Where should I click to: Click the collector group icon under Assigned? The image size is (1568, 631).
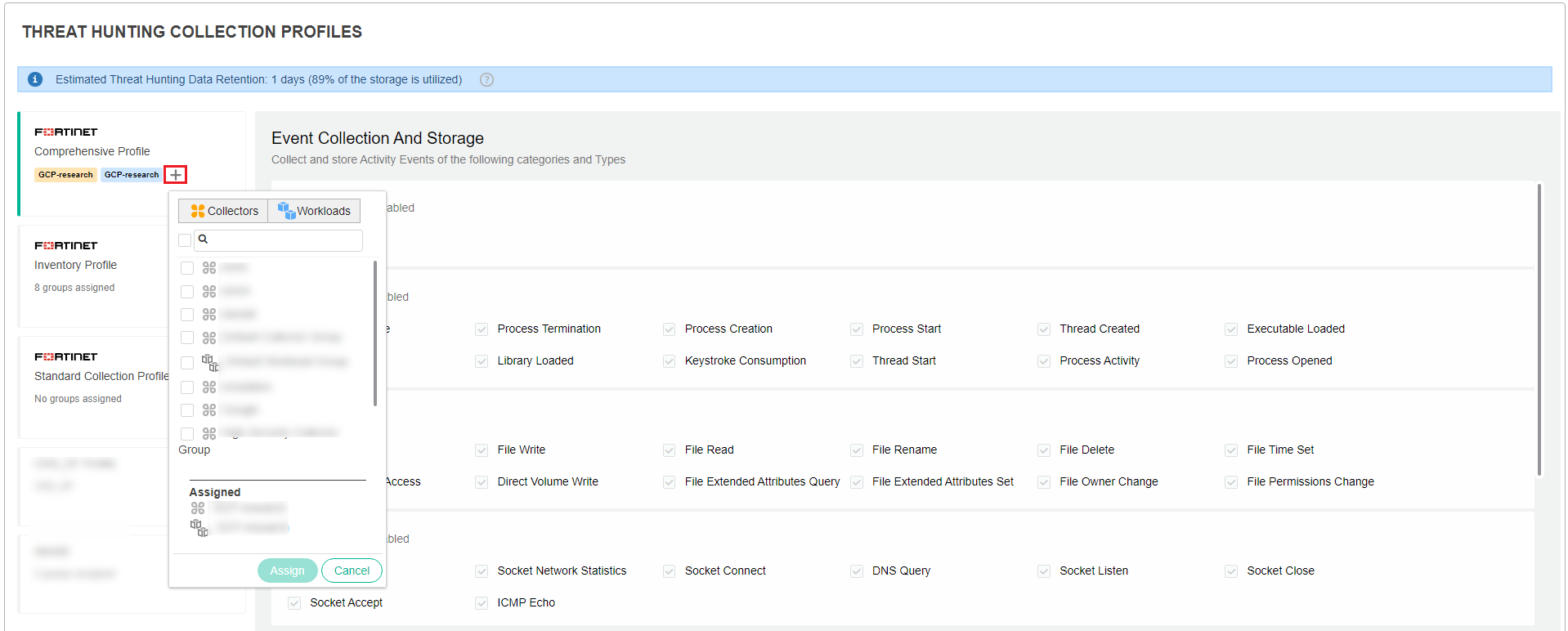[x=198, y=508]
